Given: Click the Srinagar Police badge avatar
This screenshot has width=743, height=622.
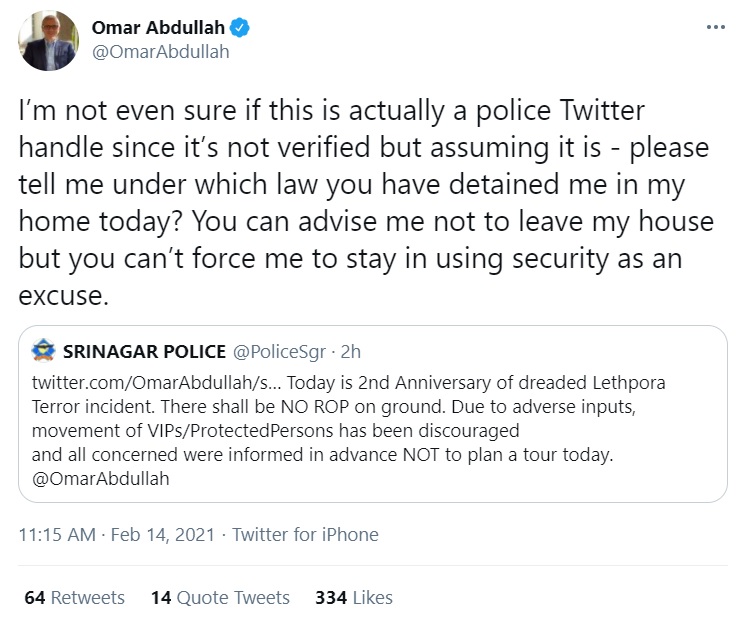Looking at the screenshot, I should [44, 352].
